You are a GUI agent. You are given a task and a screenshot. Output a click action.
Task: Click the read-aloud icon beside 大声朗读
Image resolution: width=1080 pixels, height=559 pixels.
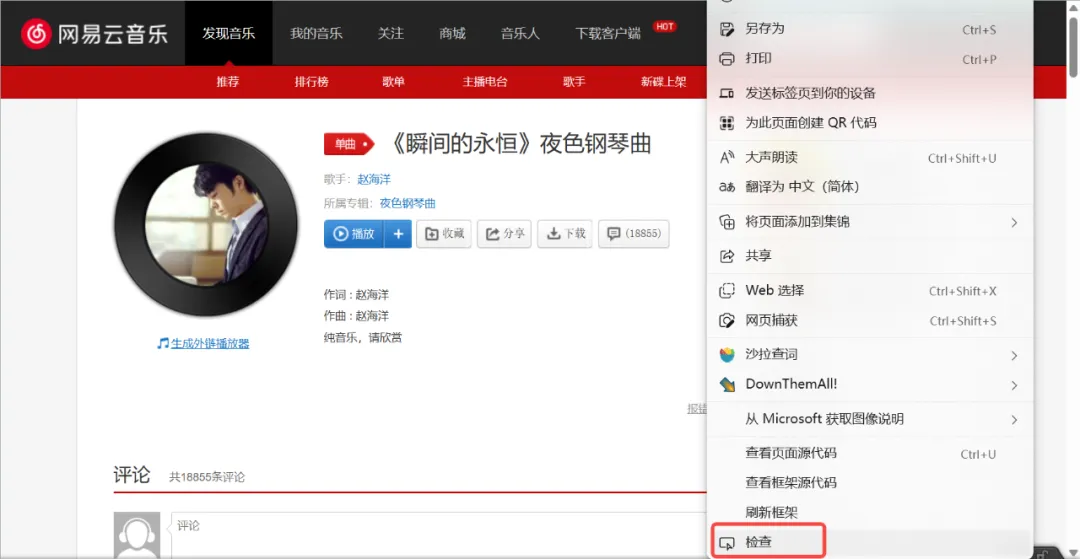pyautogui.click(x=727, y=158)
